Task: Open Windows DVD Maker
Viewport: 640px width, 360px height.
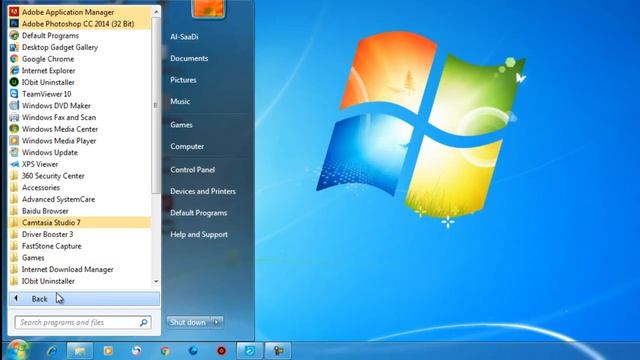Action: 80,106
